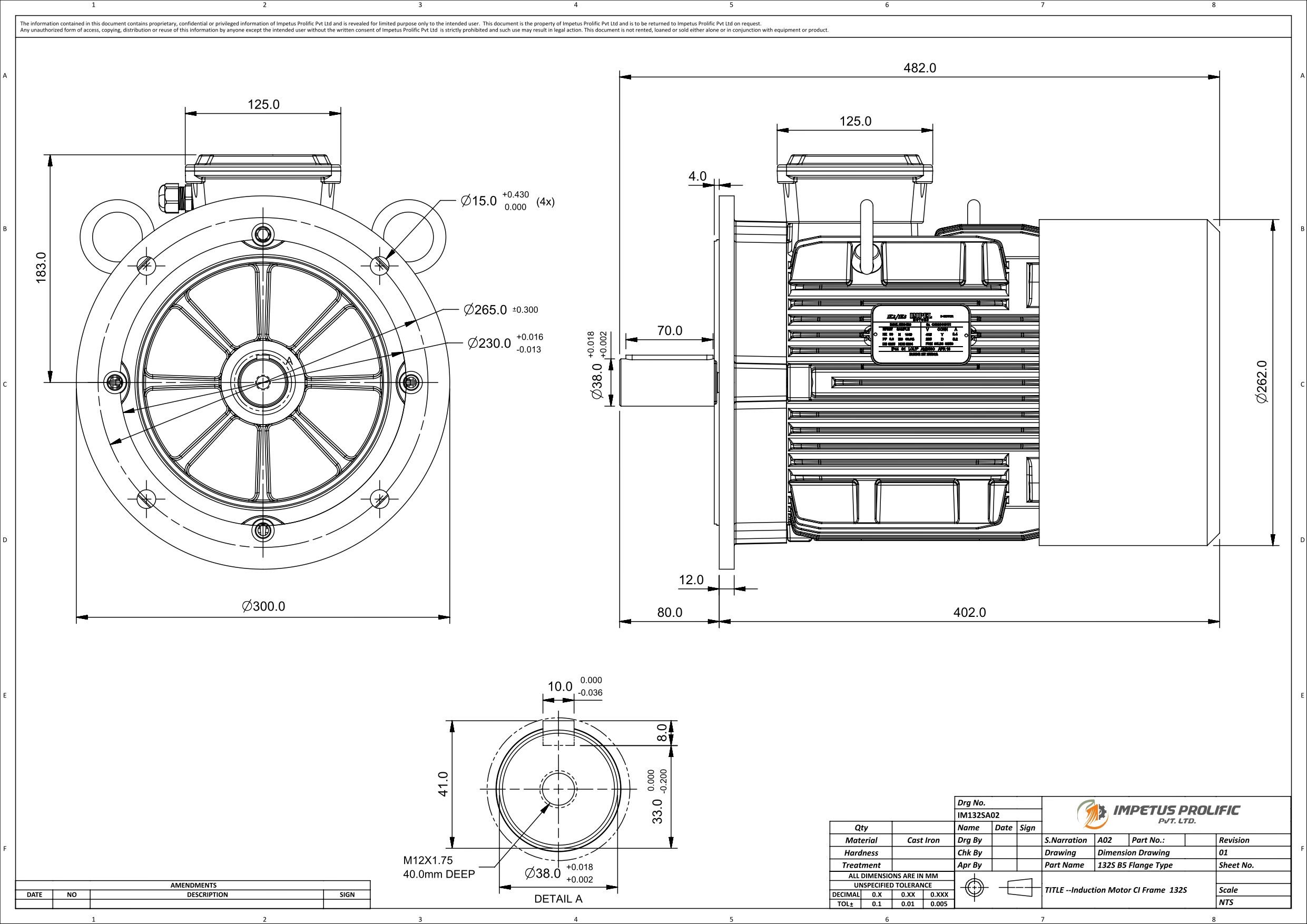Click the Ø265.0 ±0.300 bolt circle dimension
Viewport: 1307px width, 924px height.
[x=500, y=310]
